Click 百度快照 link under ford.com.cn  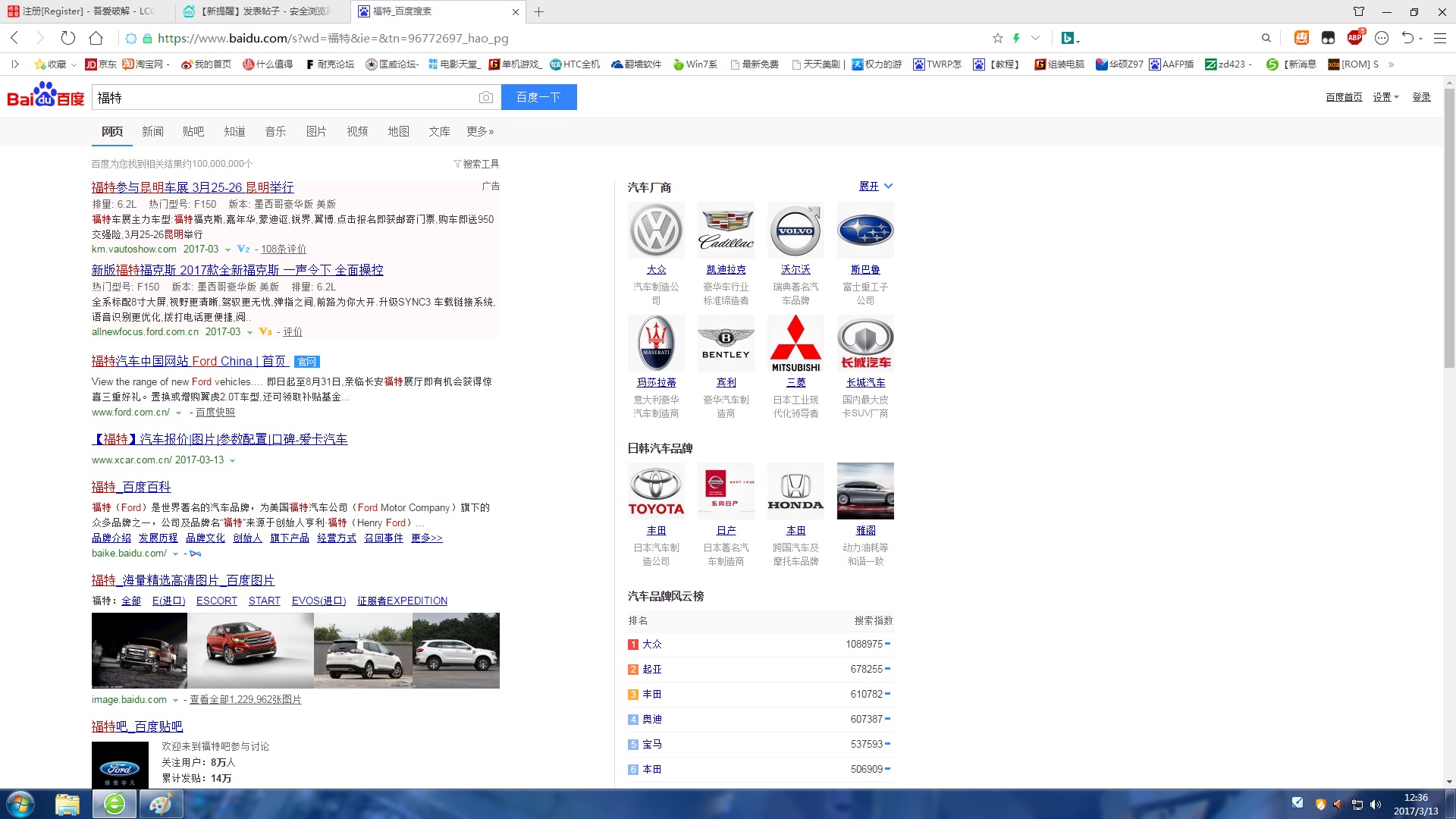[215, 413]
